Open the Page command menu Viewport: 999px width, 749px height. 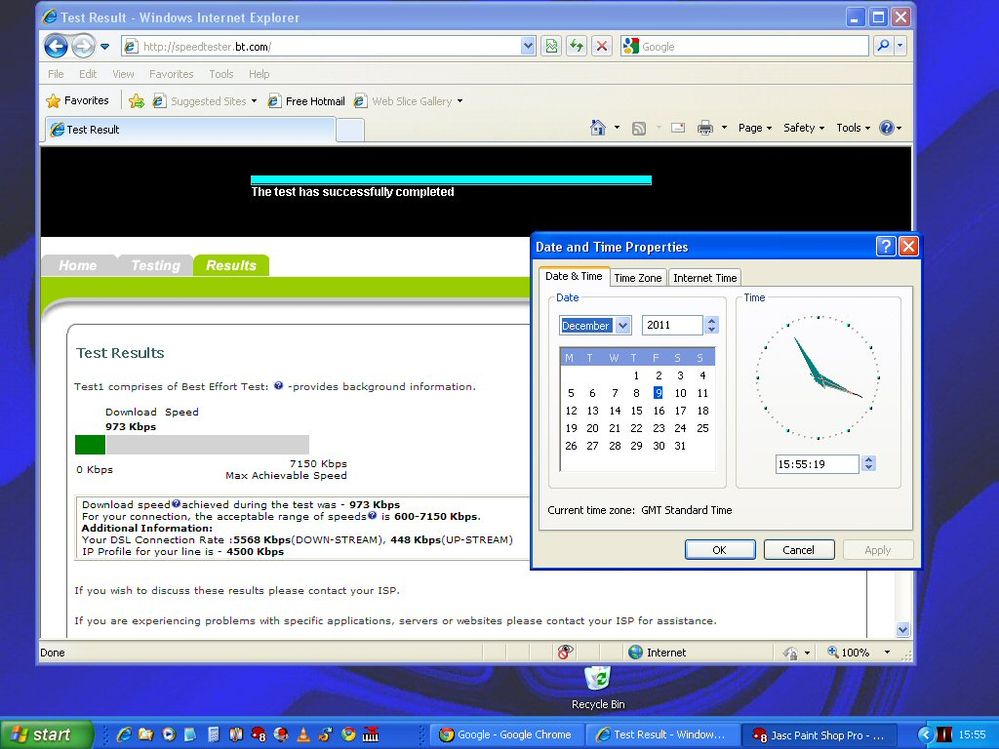pos(755,127)
